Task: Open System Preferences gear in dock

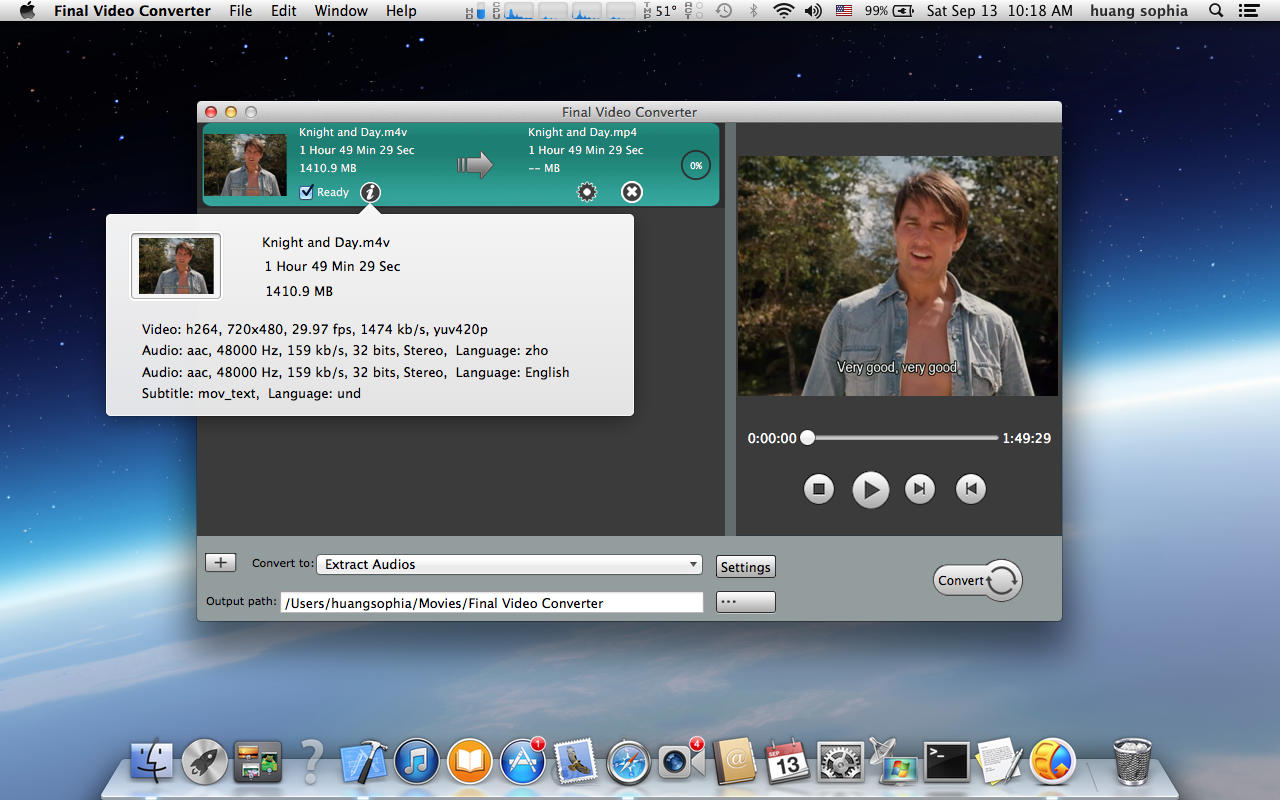Action: point(840,762)
